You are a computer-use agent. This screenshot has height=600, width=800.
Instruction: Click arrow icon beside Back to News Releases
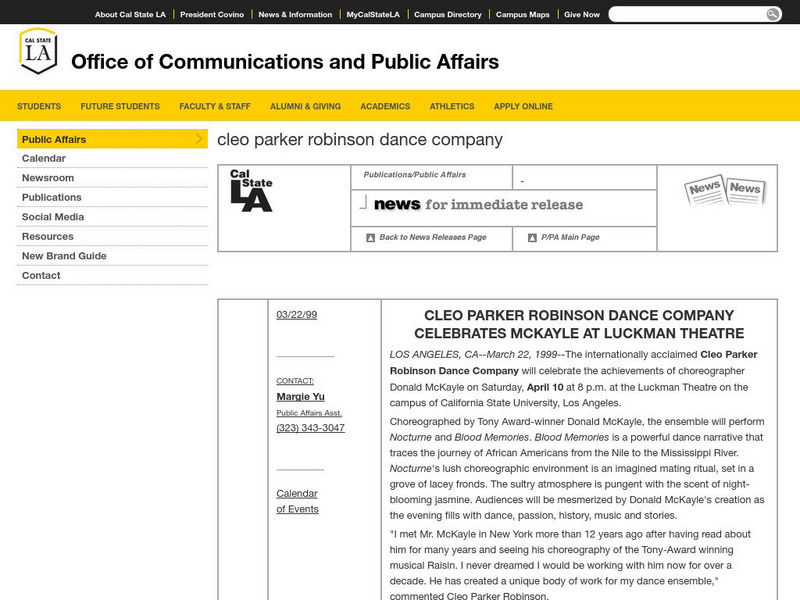[x=370, y=238]
